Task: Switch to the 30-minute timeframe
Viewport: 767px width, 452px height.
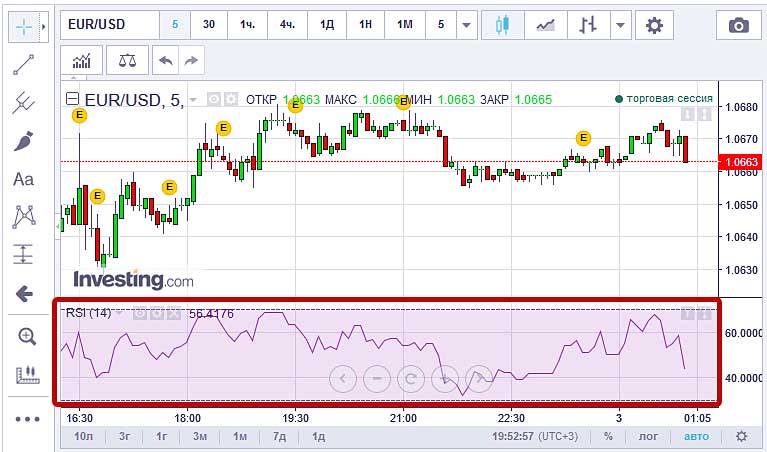Action: pos(209,24)
